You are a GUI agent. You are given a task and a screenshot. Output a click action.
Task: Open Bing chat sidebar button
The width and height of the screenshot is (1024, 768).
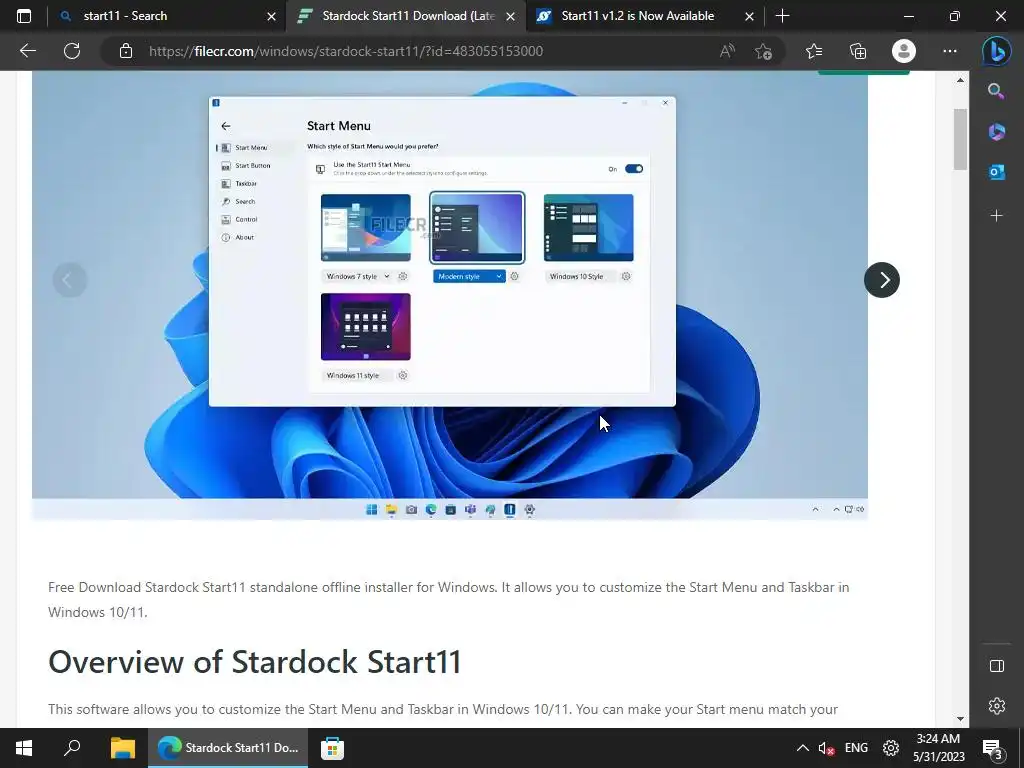pos(997,51)
